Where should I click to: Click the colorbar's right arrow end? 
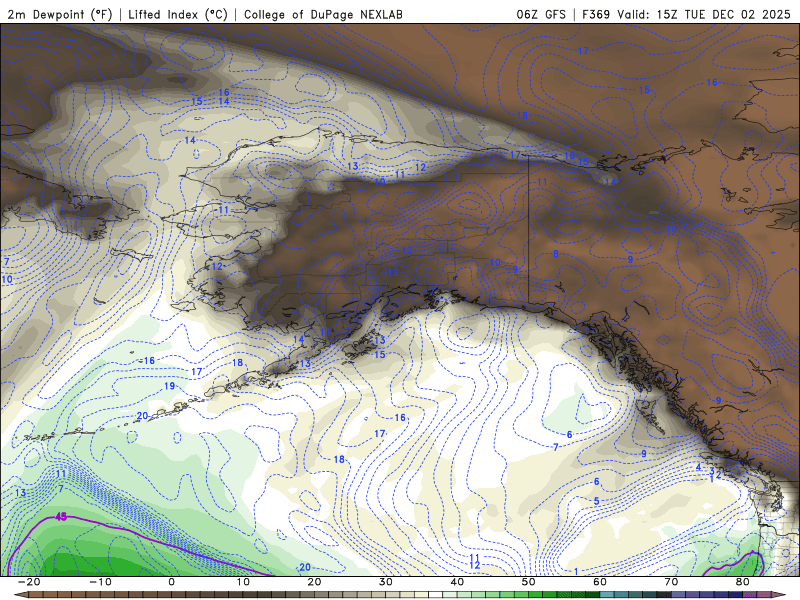click(780, 595)
